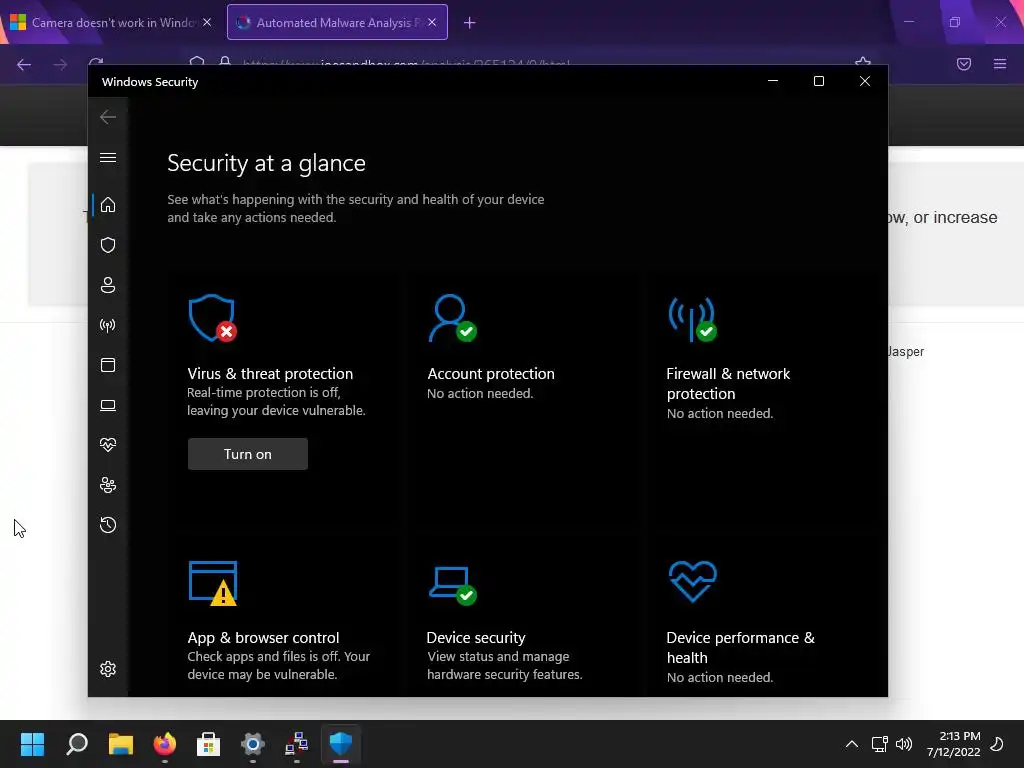Open Protection history clock icon in sidebar
This screenshot has width=1024, height=768.
108,525
